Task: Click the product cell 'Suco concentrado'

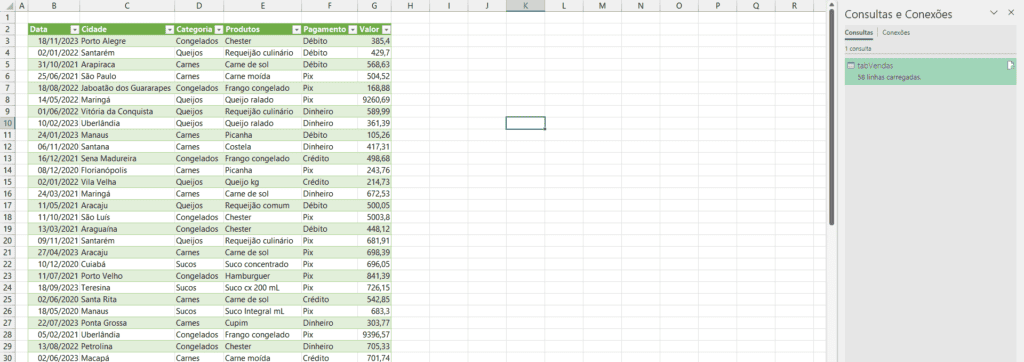Action: 263,264
